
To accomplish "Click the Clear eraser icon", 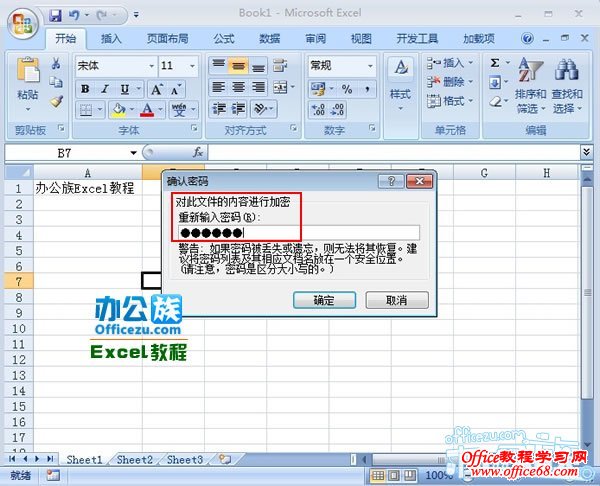I will point(496,101).
